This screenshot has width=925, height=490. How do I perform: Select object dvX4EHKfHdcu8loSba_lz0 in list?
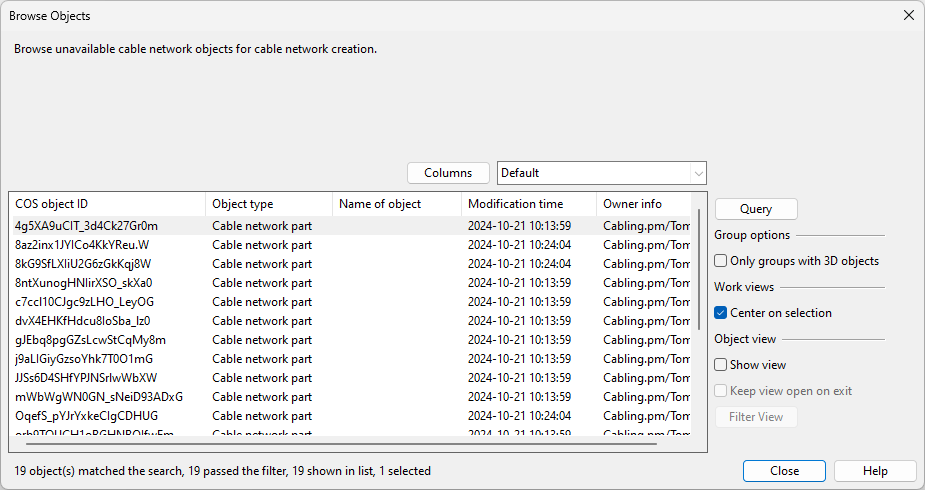82,321
